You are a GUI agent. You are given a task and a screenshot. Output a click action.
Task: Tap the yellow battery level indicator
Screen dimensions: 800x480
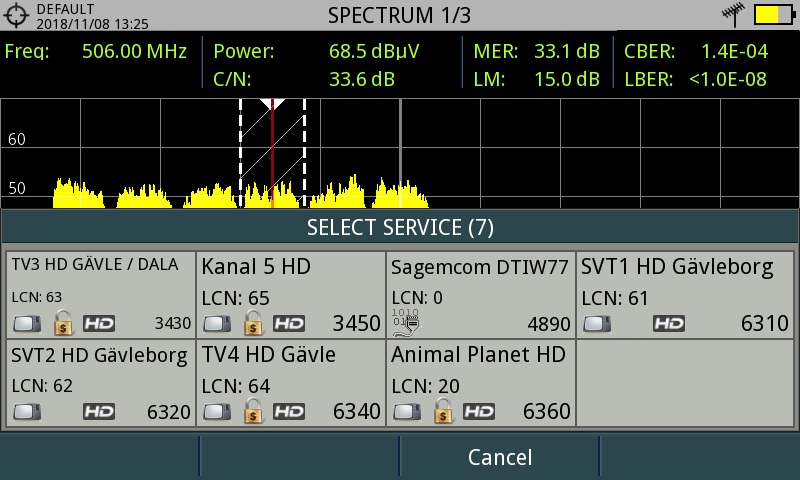(x=774, y=15)
